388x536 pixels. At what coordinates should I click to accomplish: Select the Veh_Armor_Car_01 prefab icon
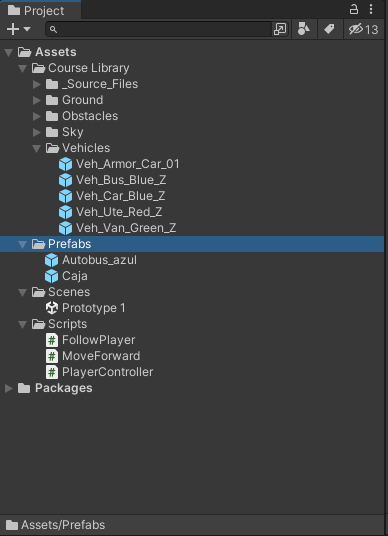point(65,164)
